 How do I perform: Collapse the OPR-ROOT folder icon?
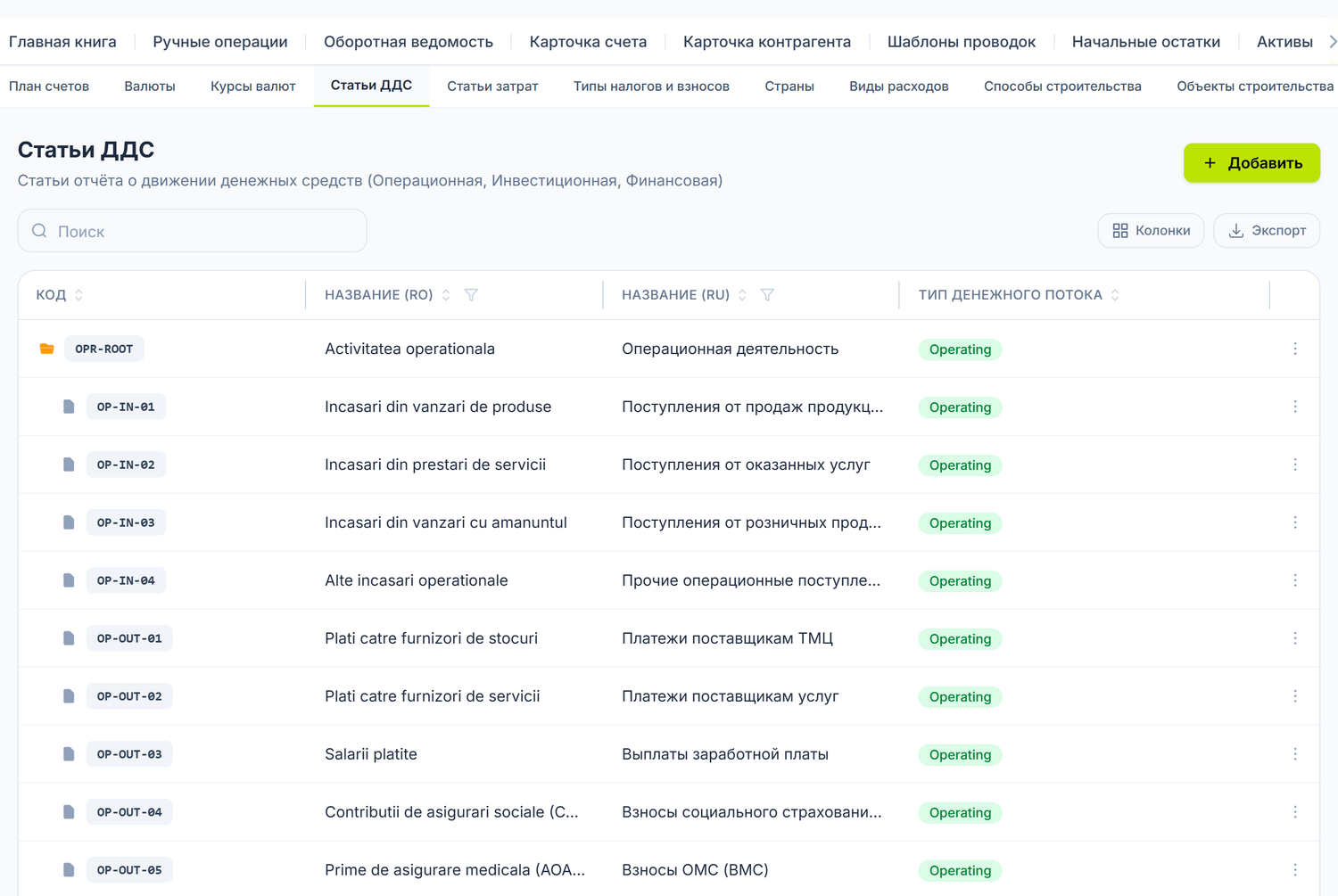coord(47,349)
